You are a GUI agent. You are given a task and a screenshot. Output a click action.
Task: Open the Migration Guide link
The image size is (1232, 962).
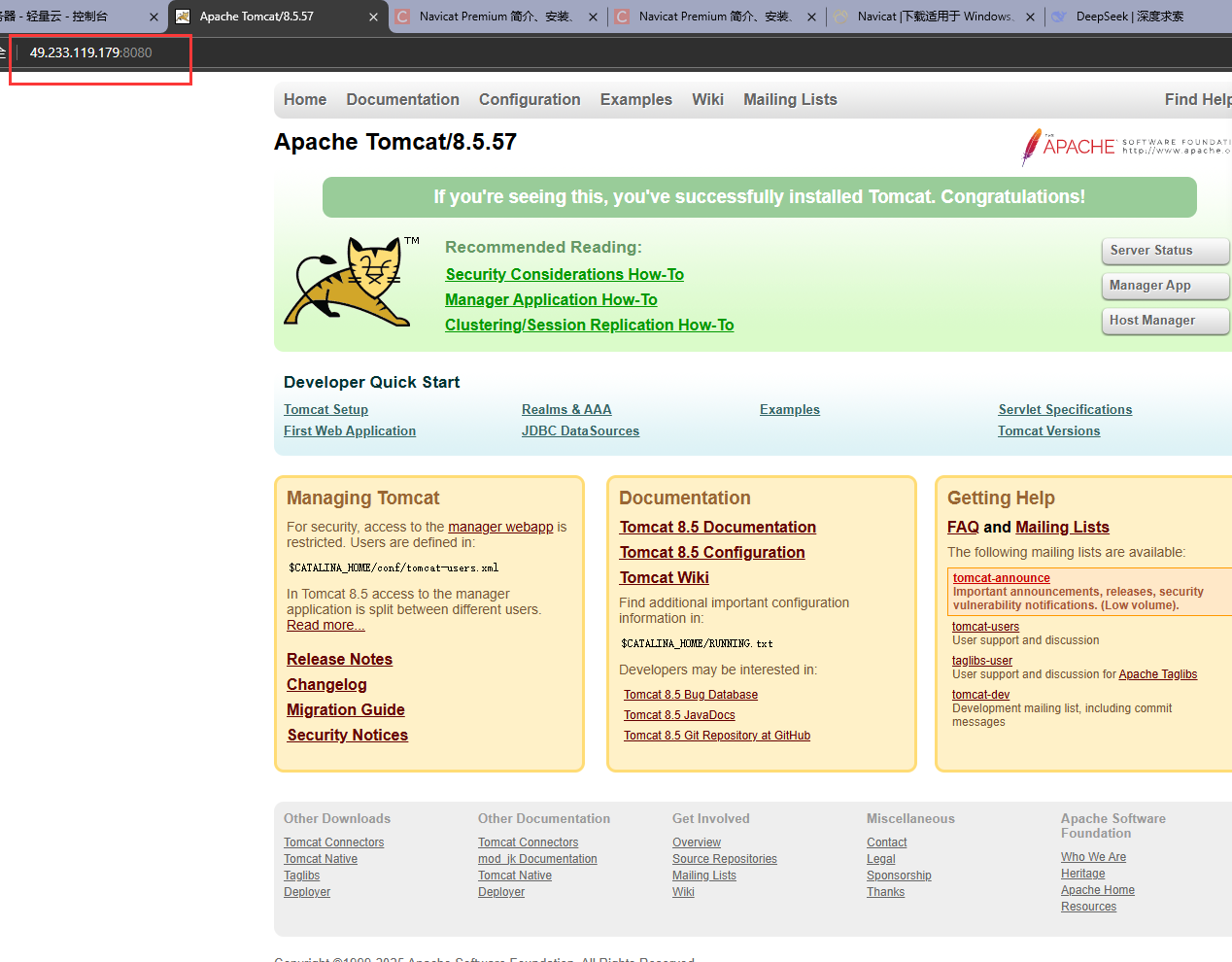[346, 710]
